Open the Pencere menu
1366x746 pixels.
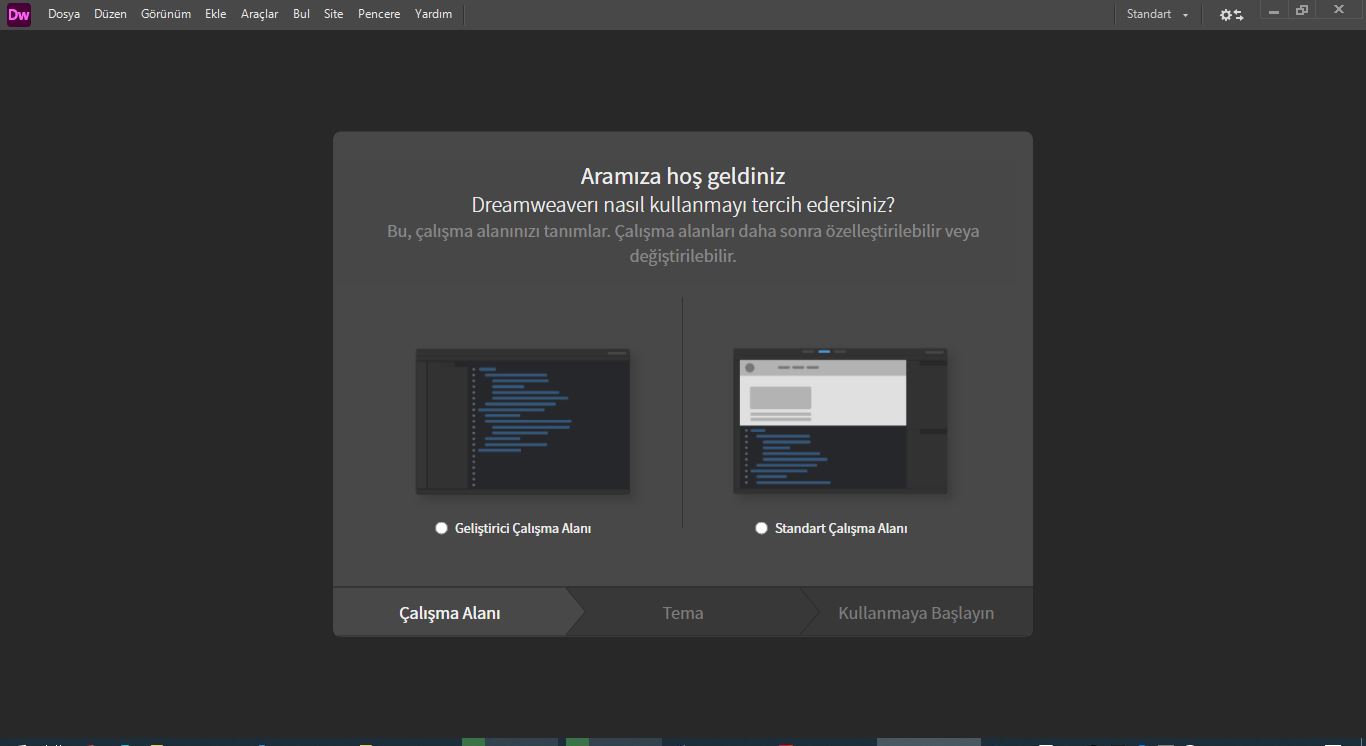379,14
